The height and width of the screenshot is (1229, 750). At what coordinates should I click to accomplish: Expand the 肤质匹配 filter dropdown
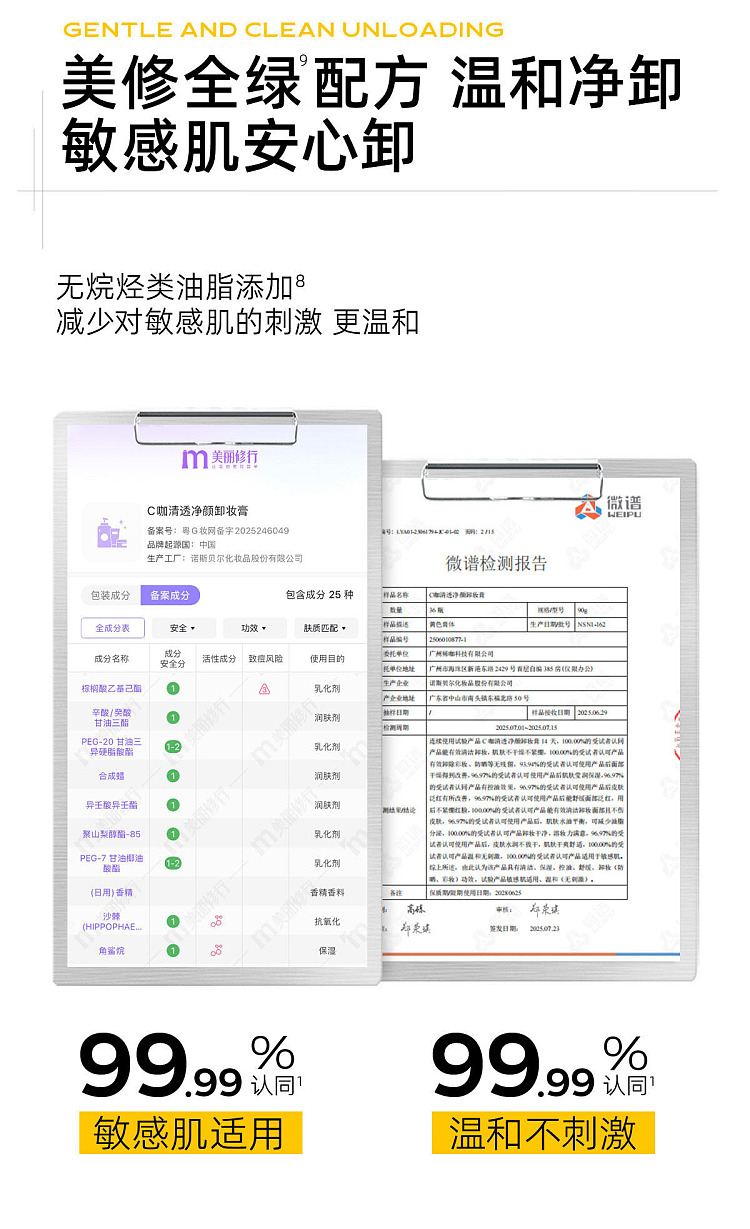324,629
